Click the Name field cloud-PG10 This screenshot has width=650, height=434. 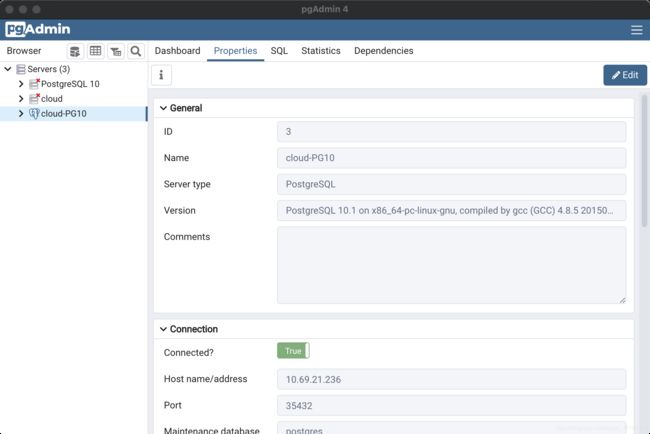click(x=451, y=158)
